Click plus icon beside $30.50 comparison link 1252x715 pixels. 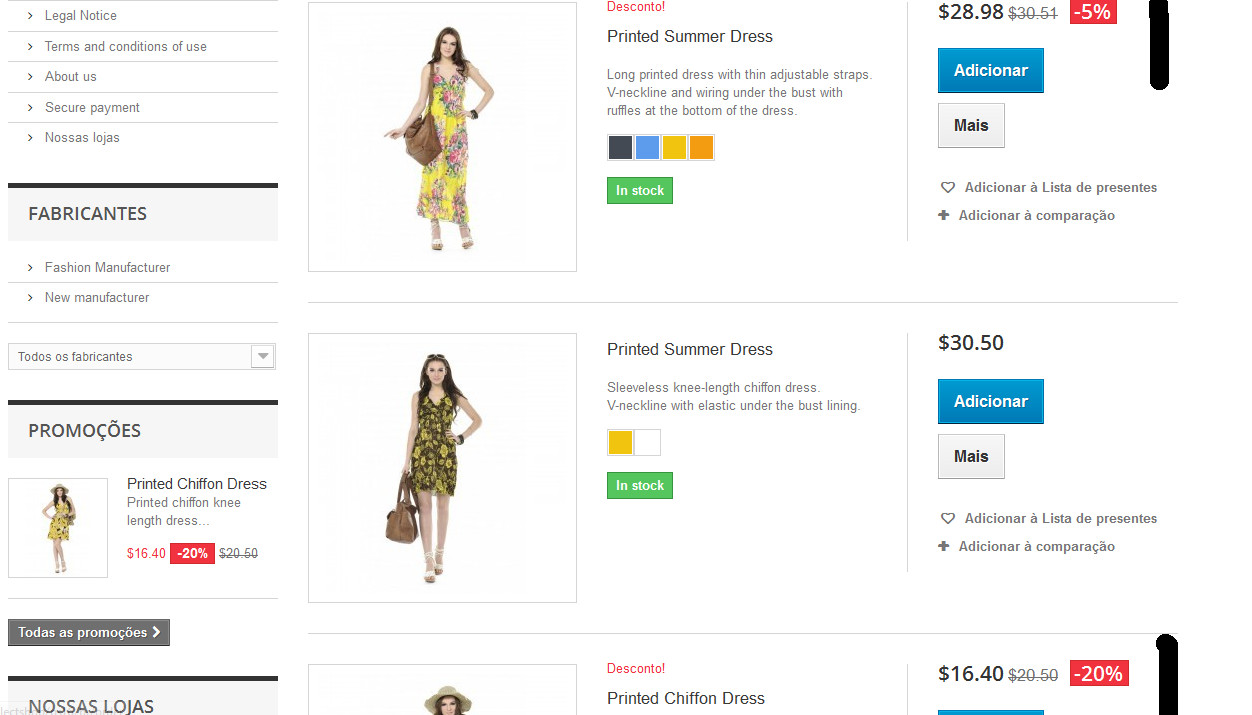[944, 546]
